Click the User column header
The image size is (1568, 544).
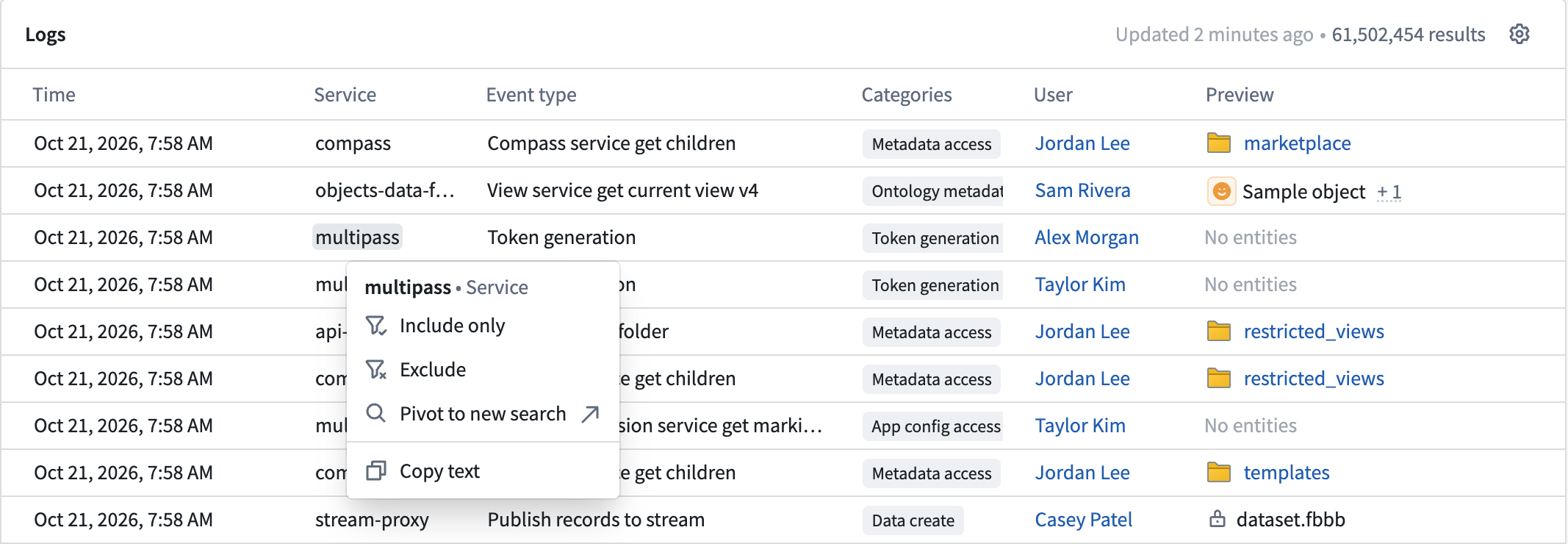pos(1053,95)
